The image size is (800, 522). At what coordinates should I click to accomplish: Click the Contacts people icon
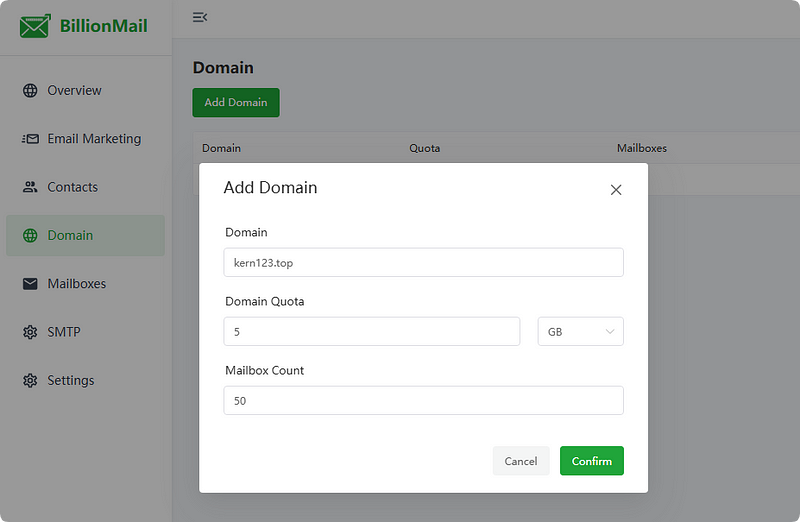click(x=30, y=187)
